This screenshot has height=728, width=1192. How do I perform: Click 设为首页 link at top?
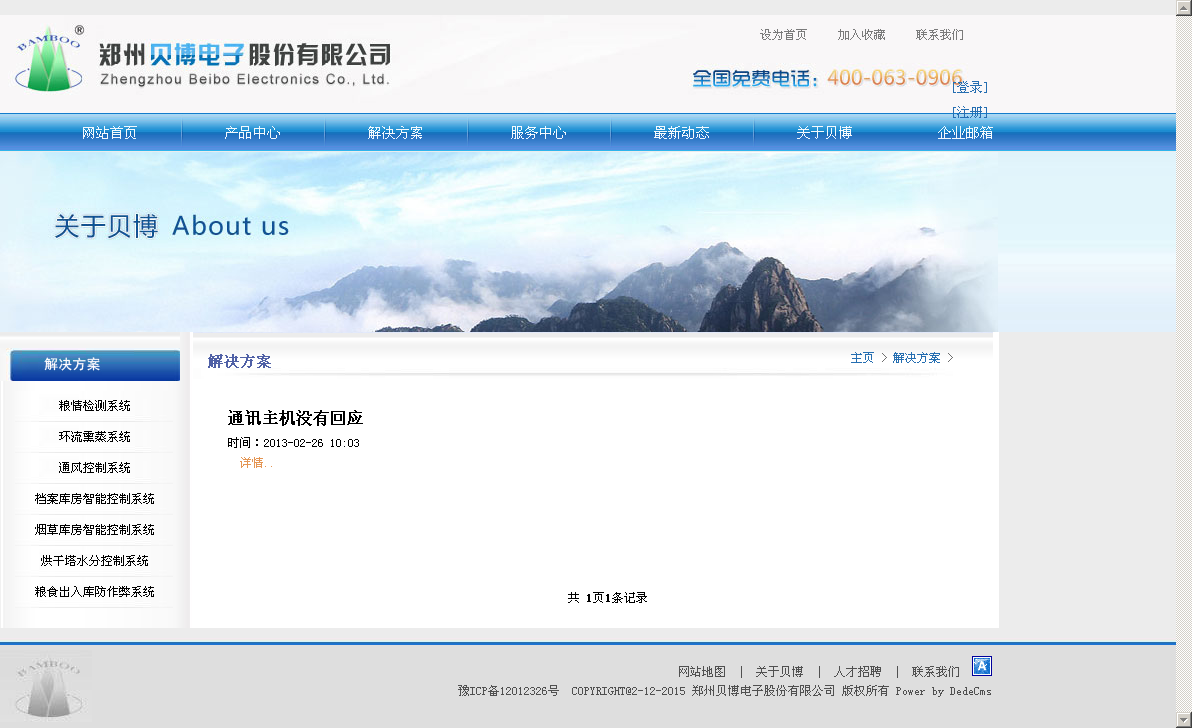coord(783,35)
